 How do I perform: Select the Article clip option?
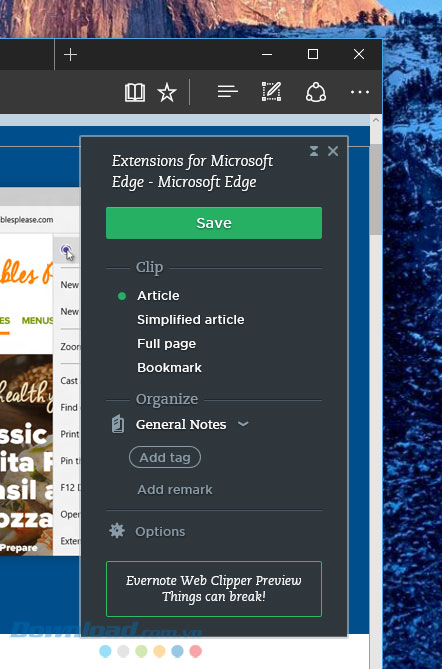tap(158, 296)
